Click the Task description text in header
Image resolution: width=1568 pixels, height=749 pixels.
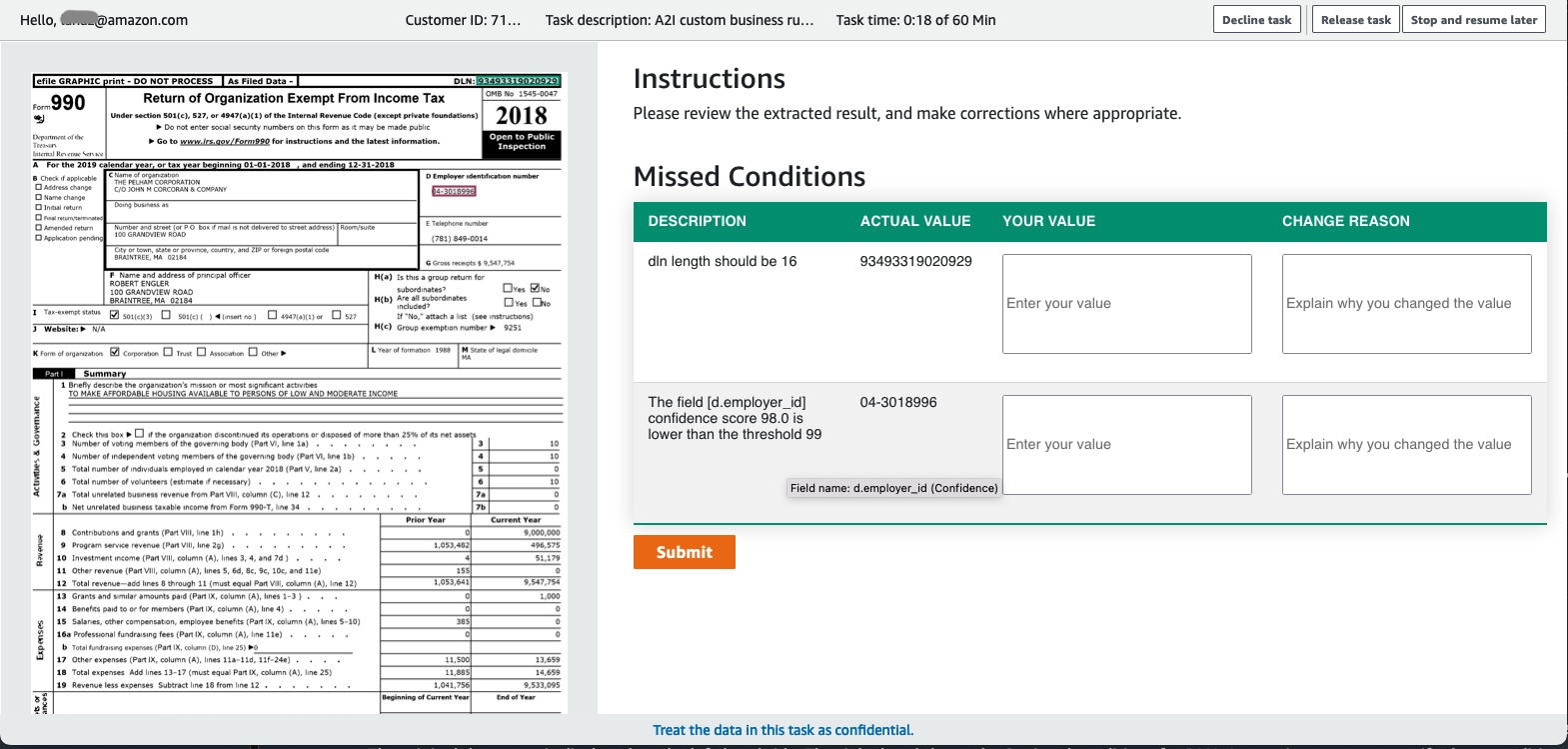[x=680, y=20]
